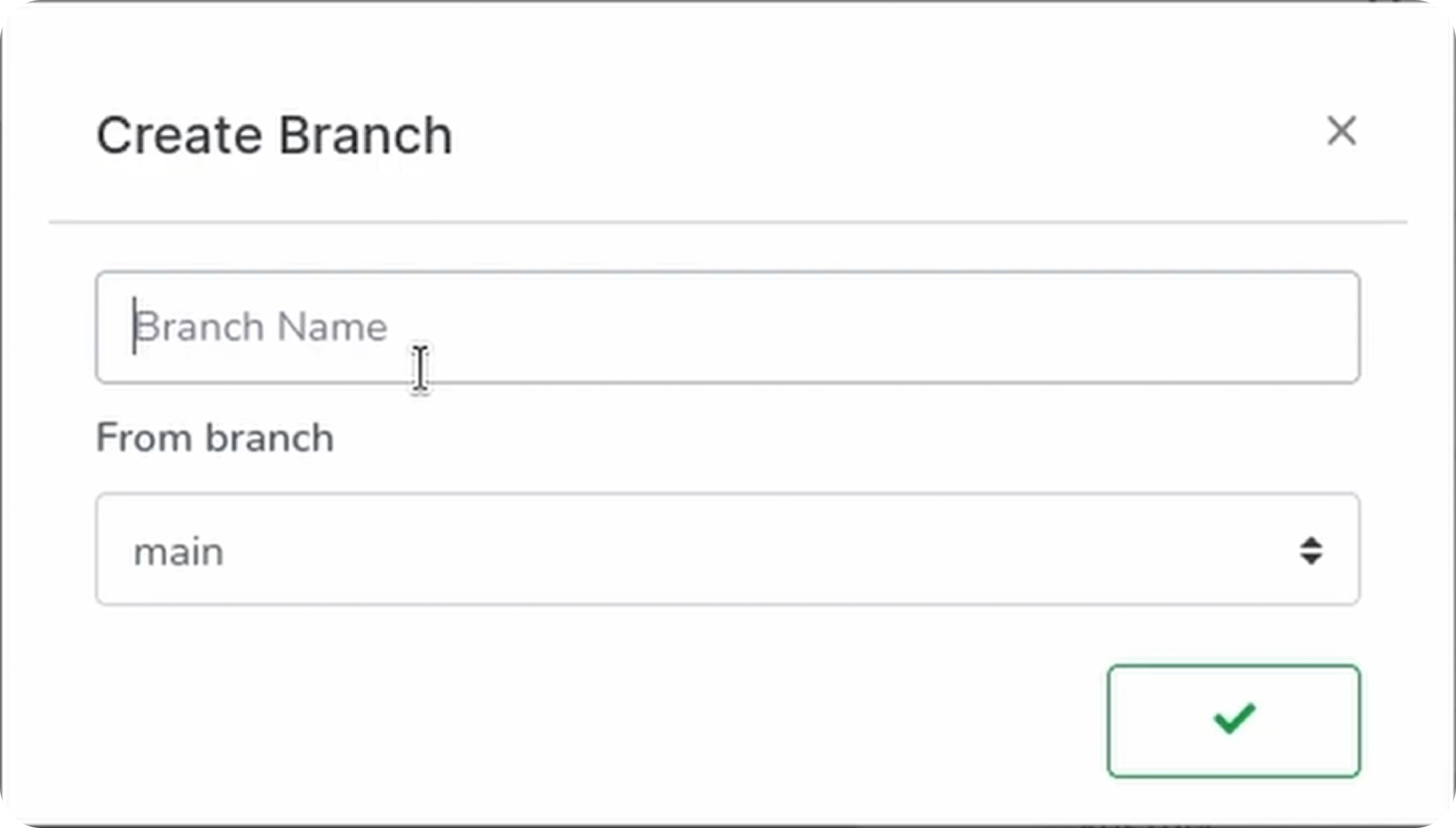Select the main option in the selector
Image resolution: width=1456 pixels, height=828 pixels.
pyautogui.click(x=179, y=550)
